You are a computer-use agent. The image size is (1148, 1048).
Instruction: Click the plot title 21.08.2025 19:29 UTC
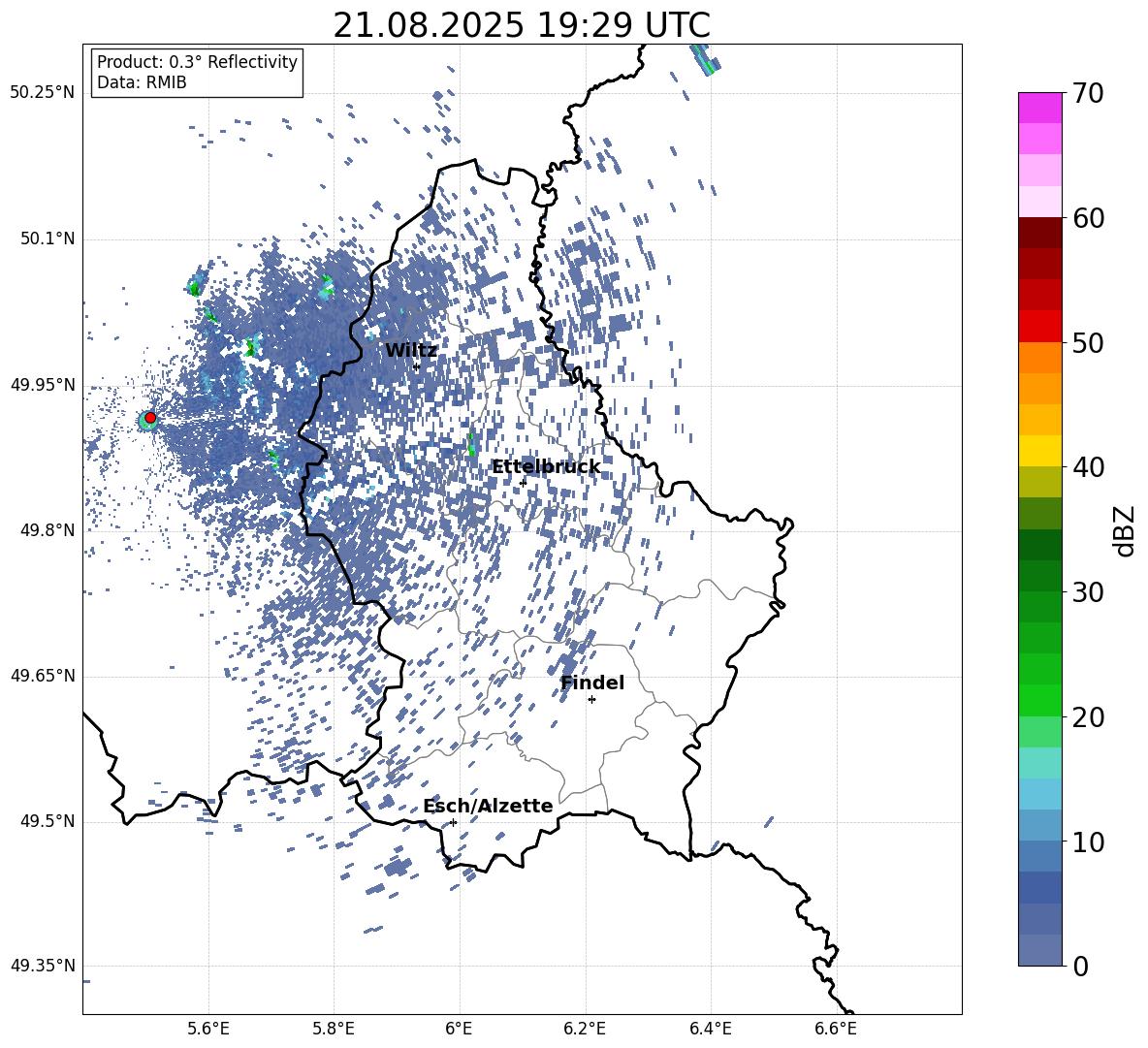tap(522, 25)
